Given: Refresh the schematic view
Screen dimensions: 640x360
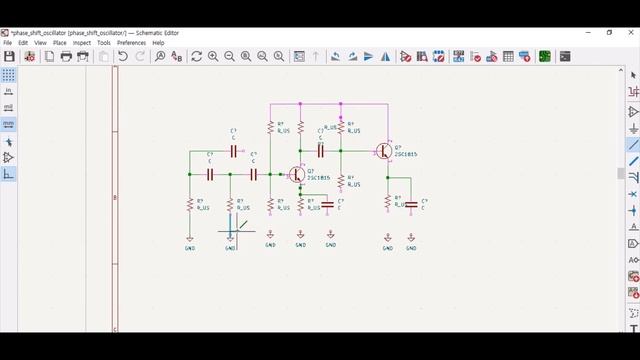Looking at the screenshot, I should pos(197,56).
